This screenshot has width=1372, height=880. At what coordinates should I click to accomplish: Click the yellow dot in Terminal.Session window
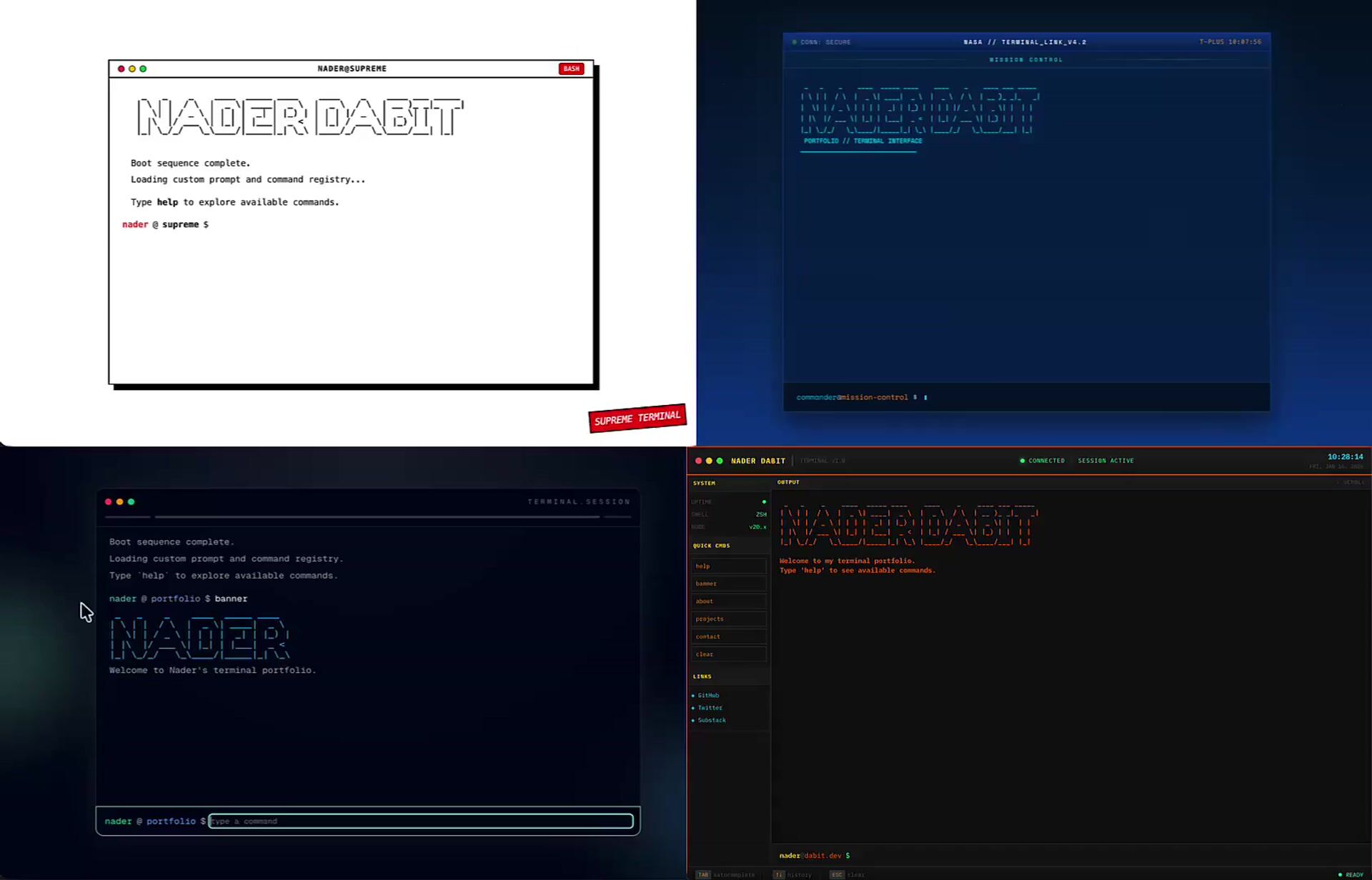click(x=119, y=502)
